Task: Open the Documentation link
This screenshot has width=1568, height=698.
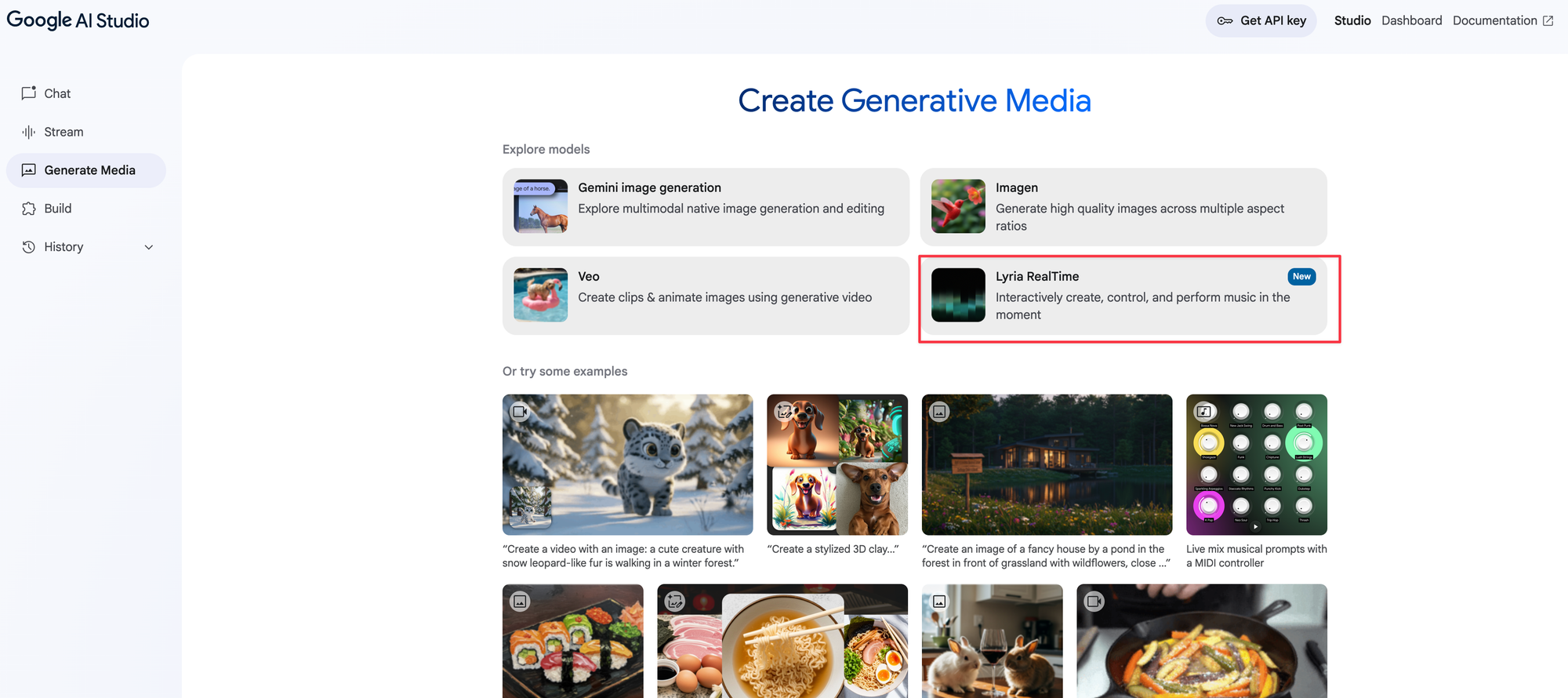Action: [x=1503, y=20]
